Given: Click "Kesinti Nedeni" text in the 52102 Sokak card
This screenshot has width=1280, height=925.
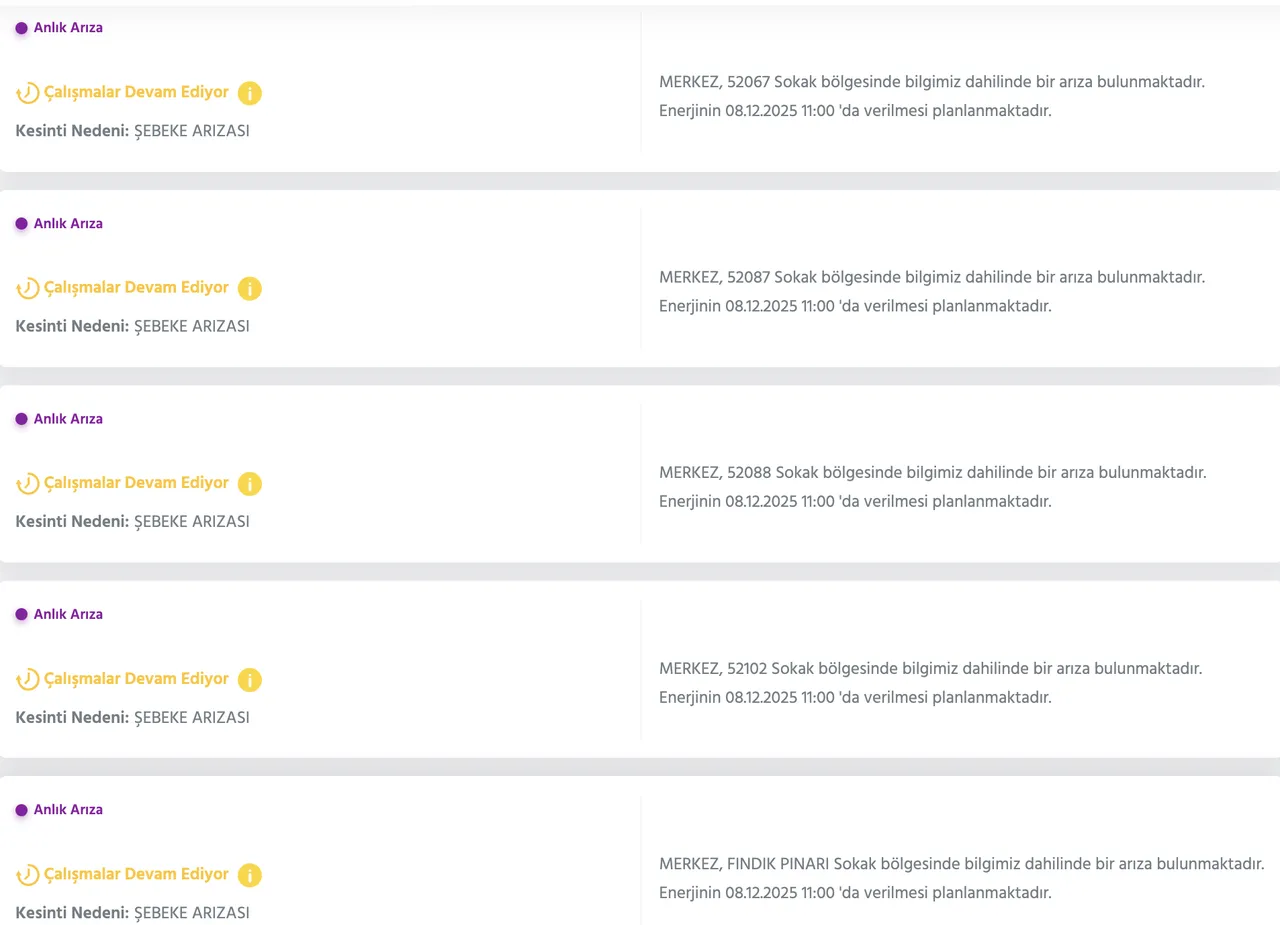Looking at the screenshot, I should point(72,717).
